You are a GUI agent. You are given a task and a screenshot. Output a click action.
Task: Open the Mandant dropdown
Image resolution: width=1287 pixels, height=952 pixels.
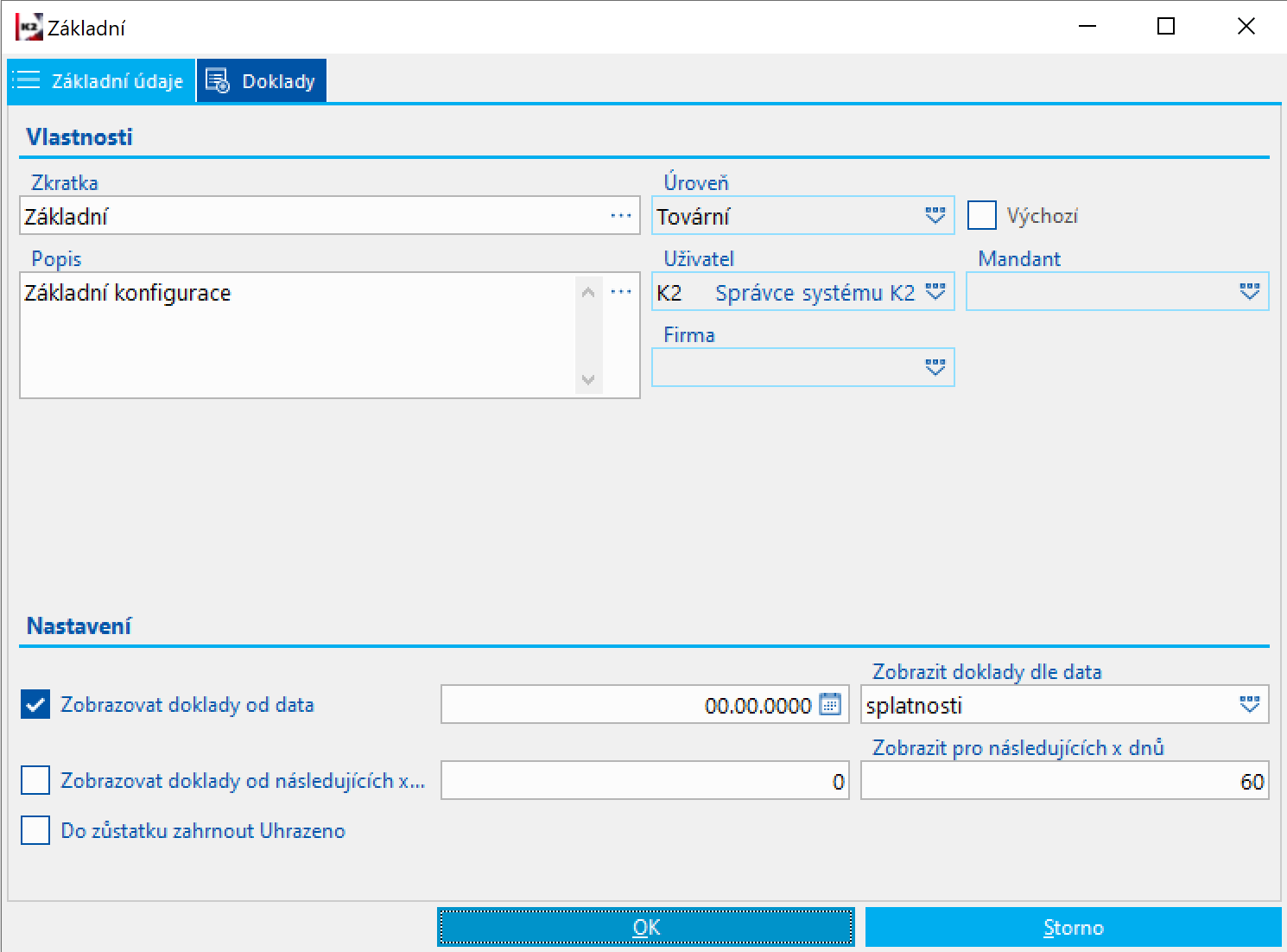[x=1250, y=292]
